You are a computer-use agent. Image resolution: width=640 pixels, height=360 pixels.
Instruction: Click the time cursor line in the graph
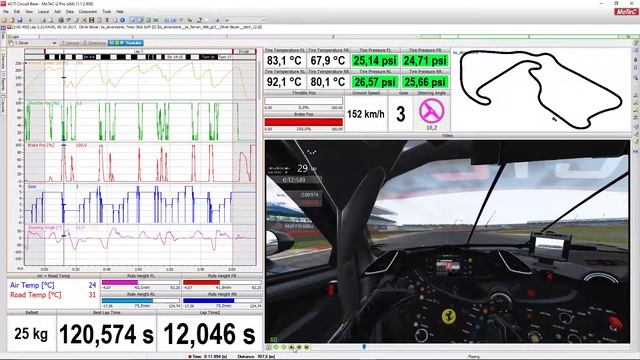64,163
